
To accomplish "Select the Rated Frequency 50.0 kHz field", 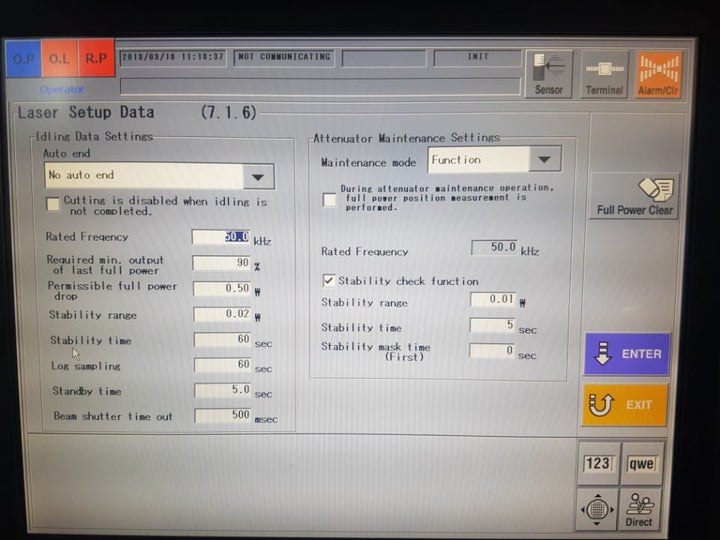I will (221, 237).
